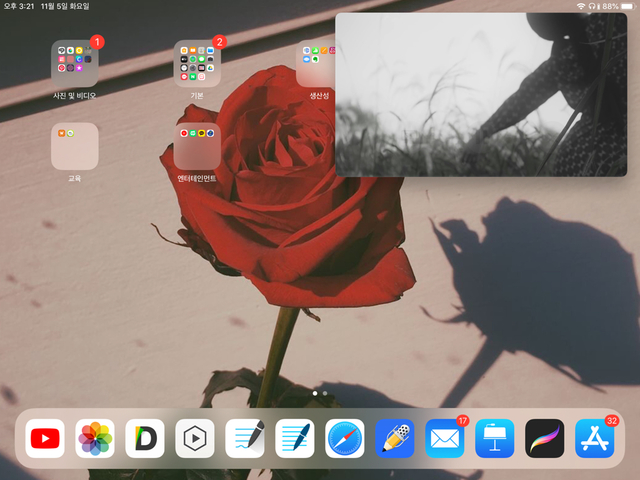Expand the 사진 및 비디오 folder
This screenshot has width=640, height=480.
click(75, 64)
